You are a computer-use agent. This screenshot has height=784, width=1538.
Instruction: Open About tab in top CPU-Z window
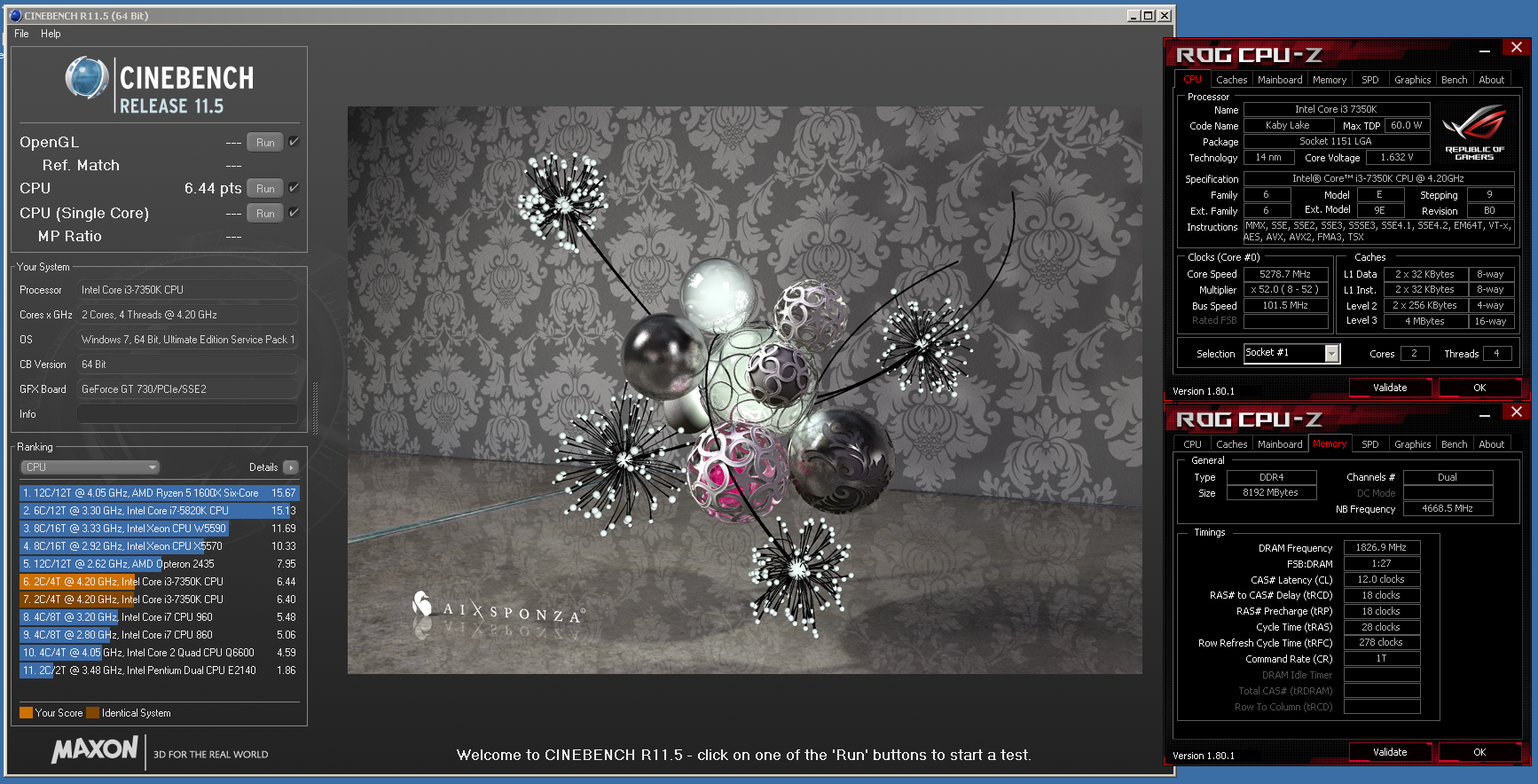click(1491, 80)
